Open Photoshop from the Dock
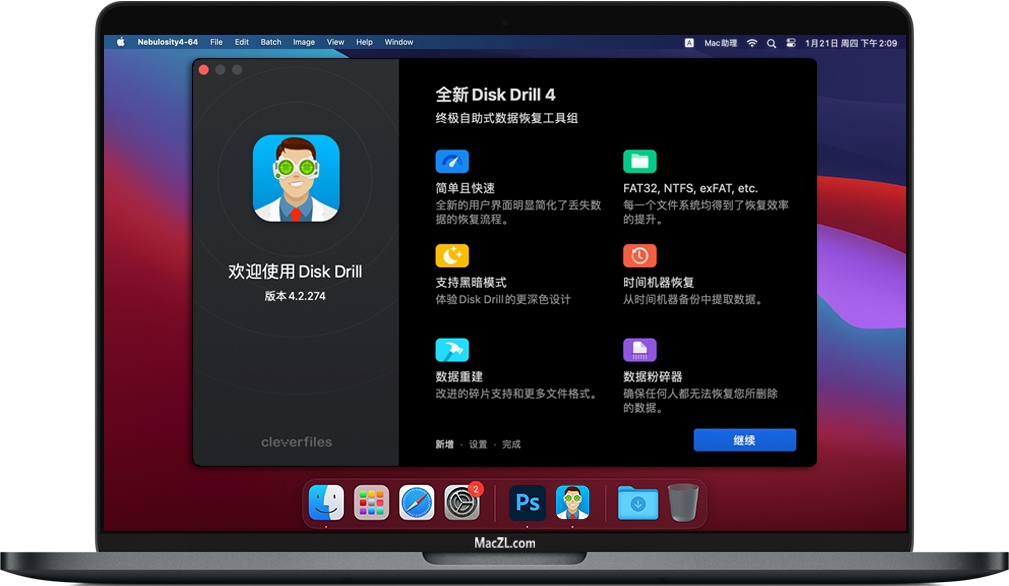This screenshot has height=586, width=1009. click(528, 502)
